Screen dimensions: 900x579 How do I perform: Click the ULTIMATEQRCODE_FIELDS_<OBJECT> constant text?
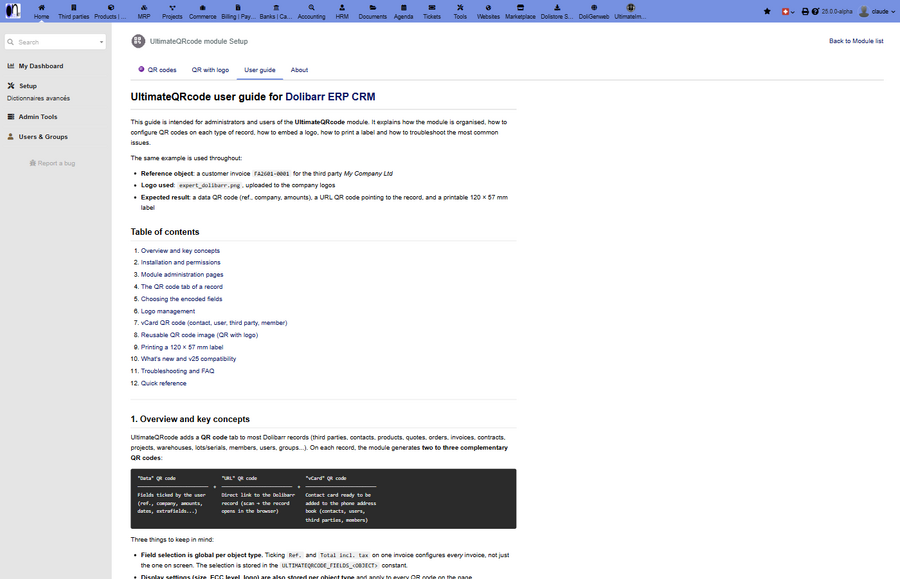(x=329, y=565)
